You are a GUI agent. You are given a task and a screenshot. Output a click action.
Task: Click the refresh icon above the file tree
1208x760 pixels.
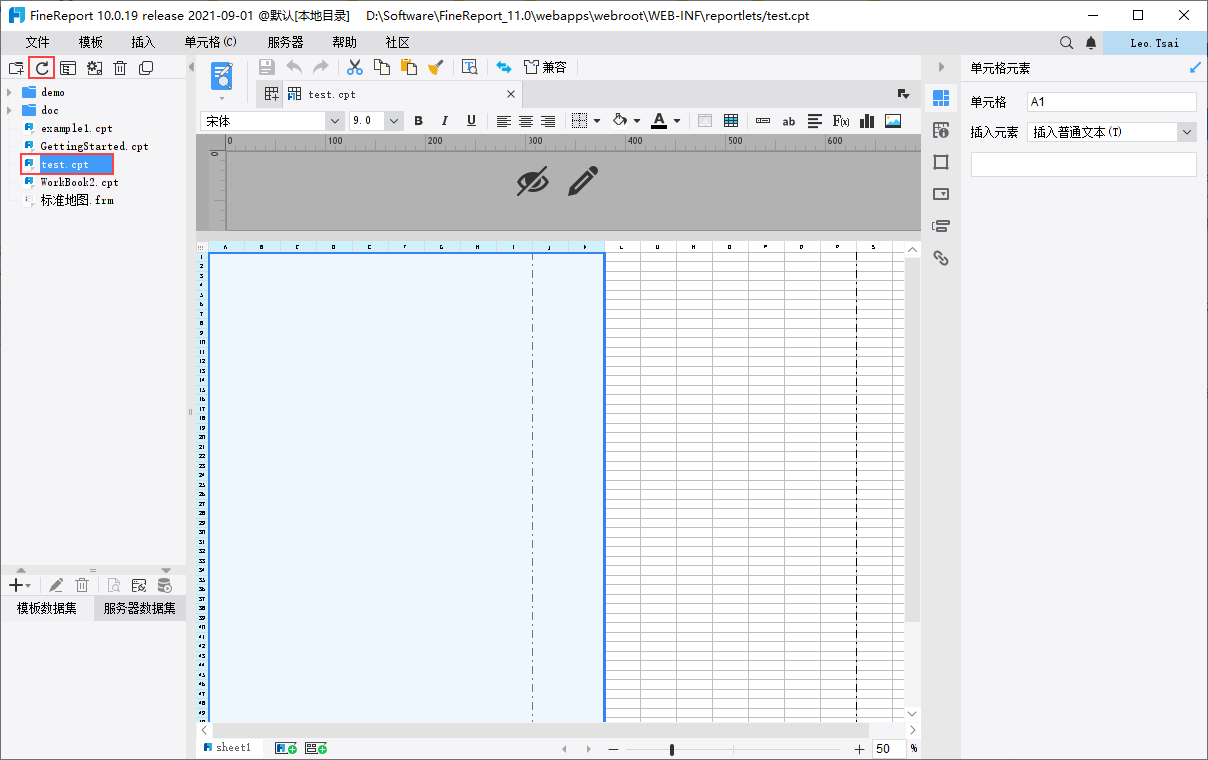pos(42,68)
